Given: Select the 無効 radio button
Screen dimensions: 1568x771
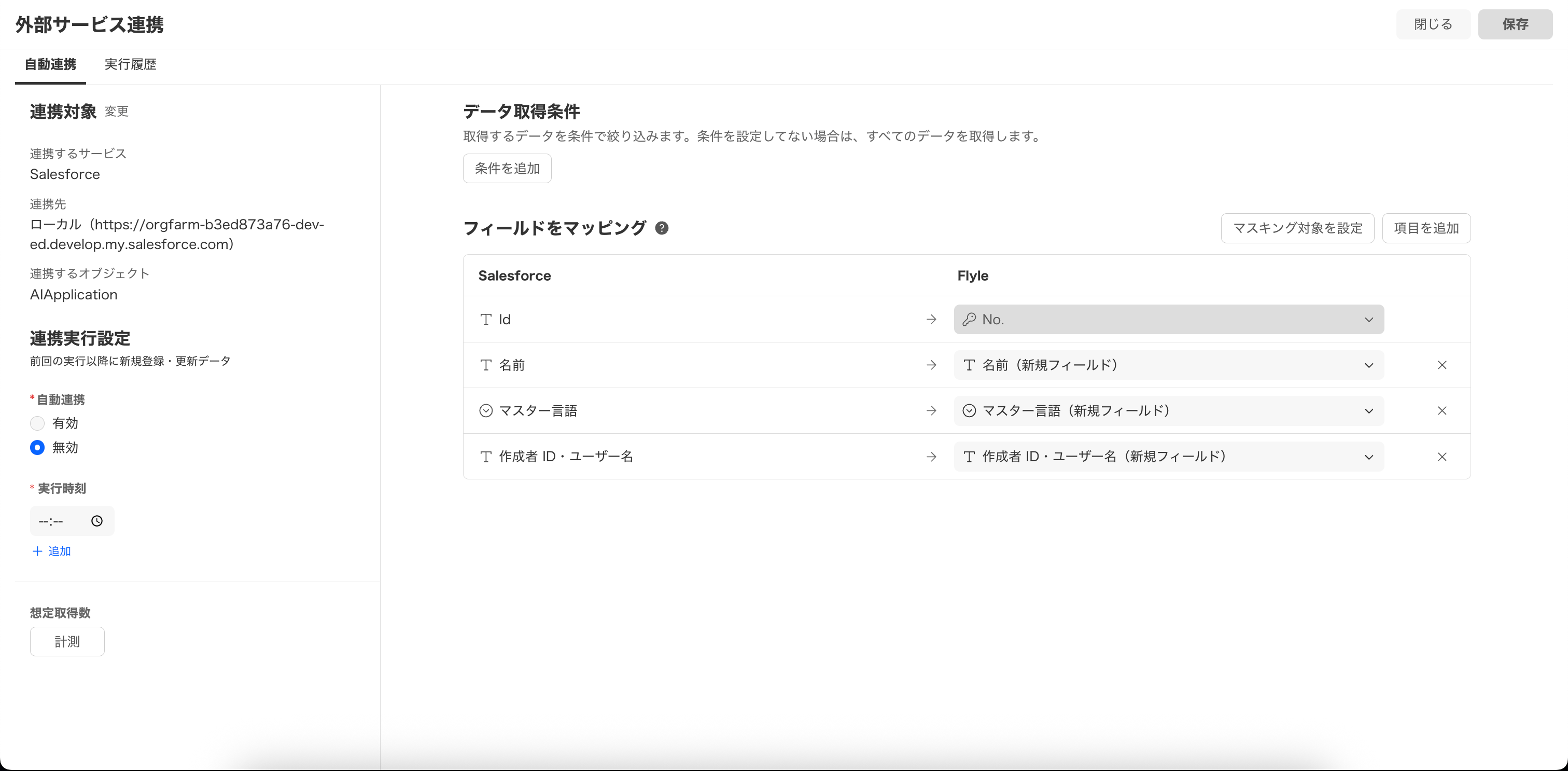Looking at the screenshot, I should click(x=37, y=448).
